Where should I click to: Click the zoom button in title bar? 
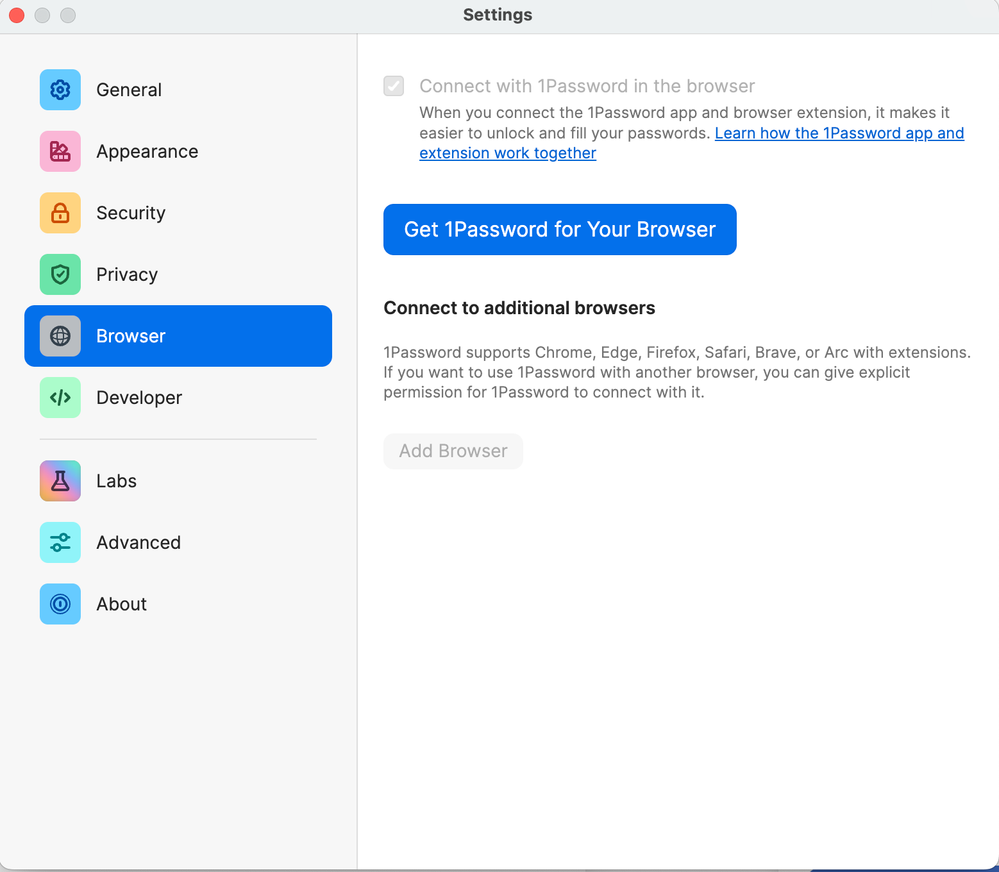coord(68,15)
